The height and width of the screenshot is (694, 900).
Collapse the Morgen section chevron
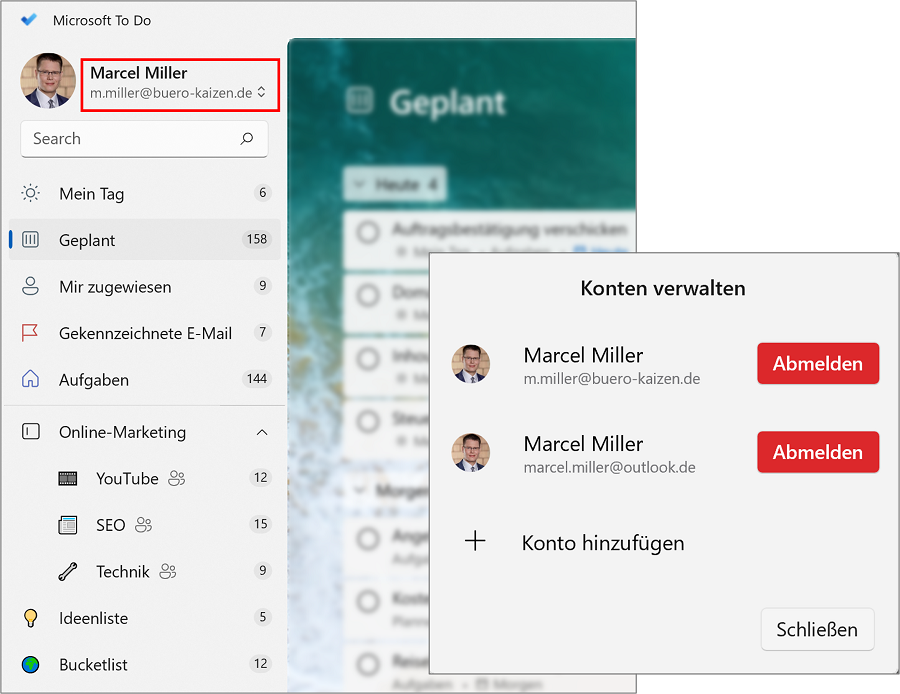(360, 490)
